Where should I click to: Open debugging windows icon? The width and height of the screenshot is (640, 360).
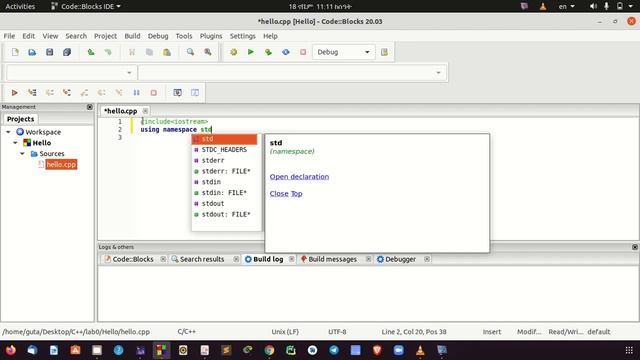tap(178, 93)
